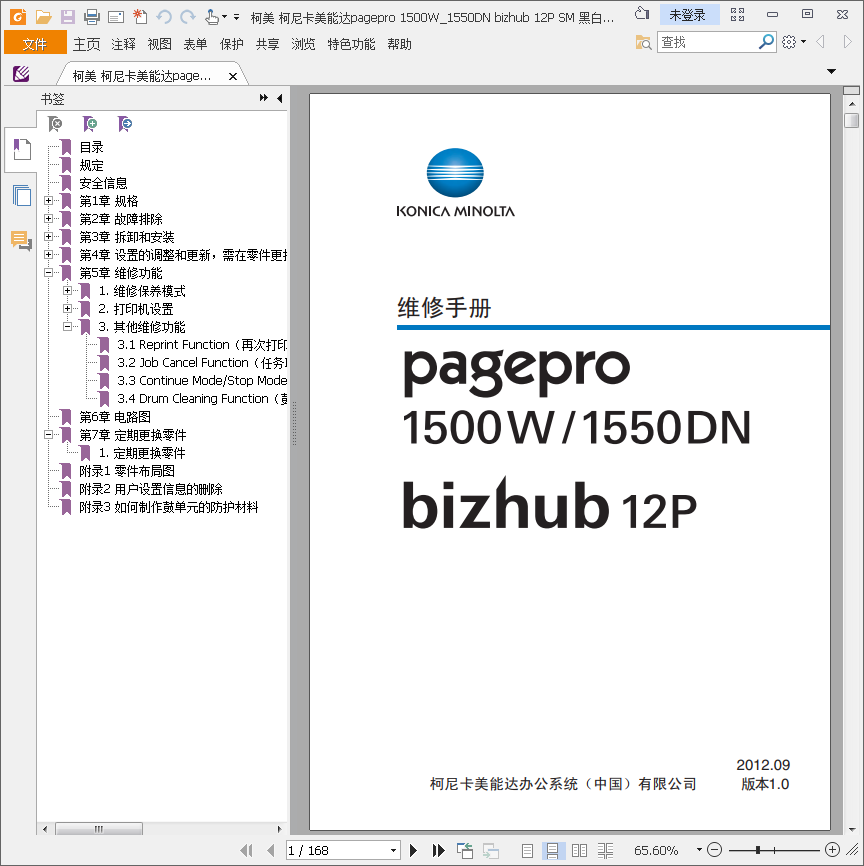864x866 pixels.
Task: Open the 帮助 menu
Action: coord(399,44)
